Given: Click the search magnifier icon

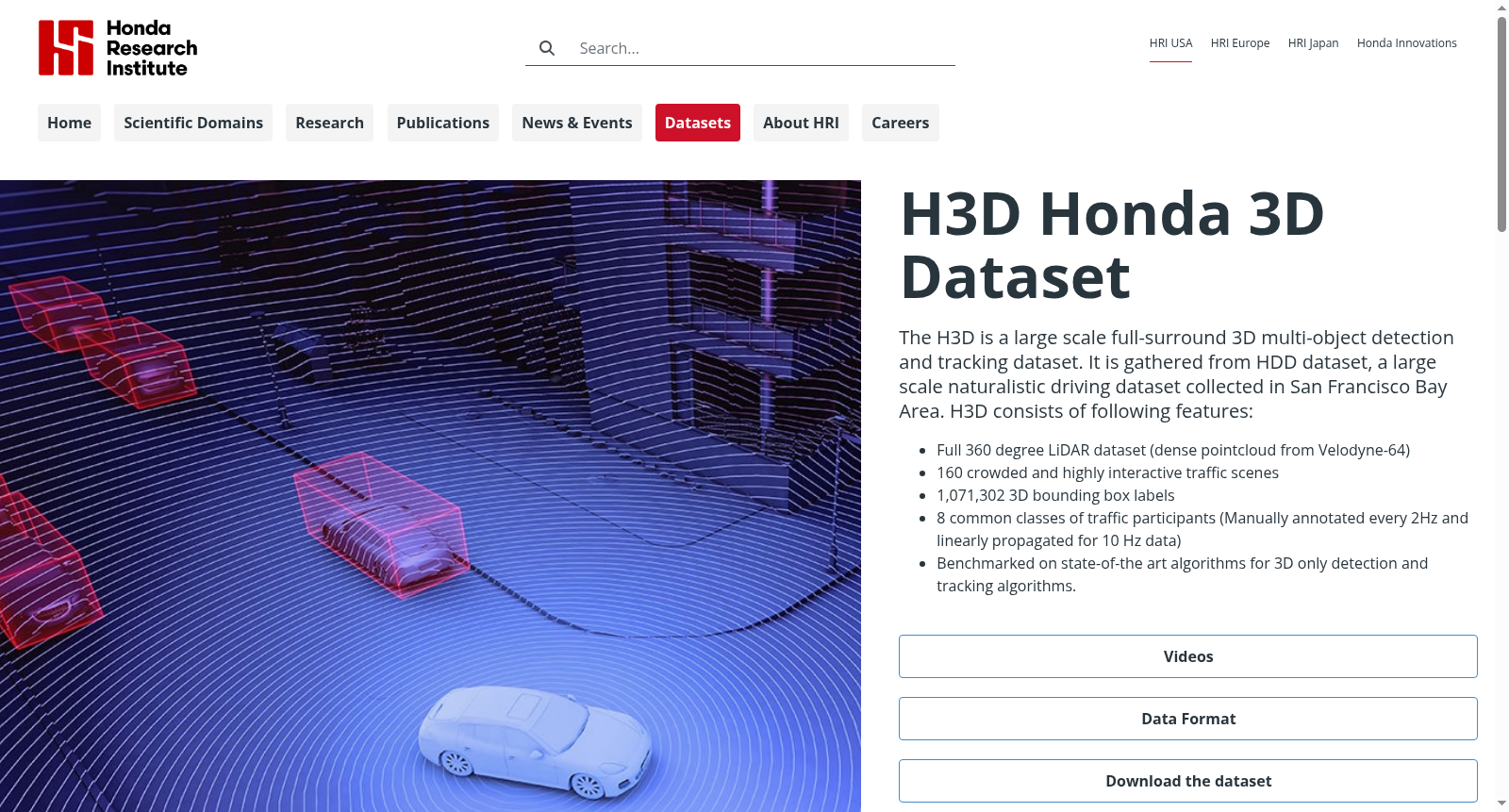Looking at the screenshot, I should point(547,48).
